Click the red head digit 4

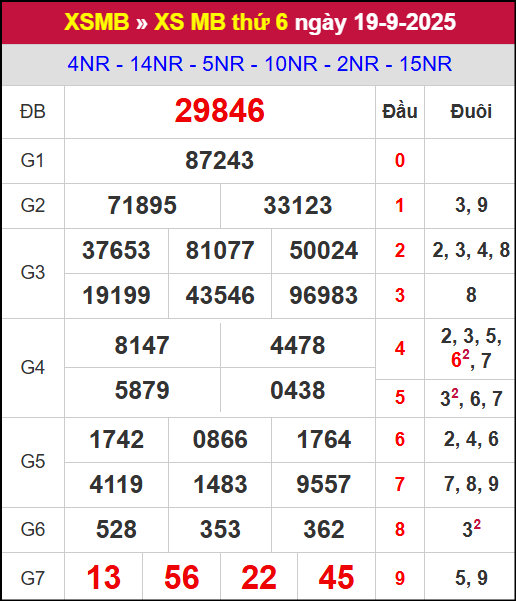point(400,348)
